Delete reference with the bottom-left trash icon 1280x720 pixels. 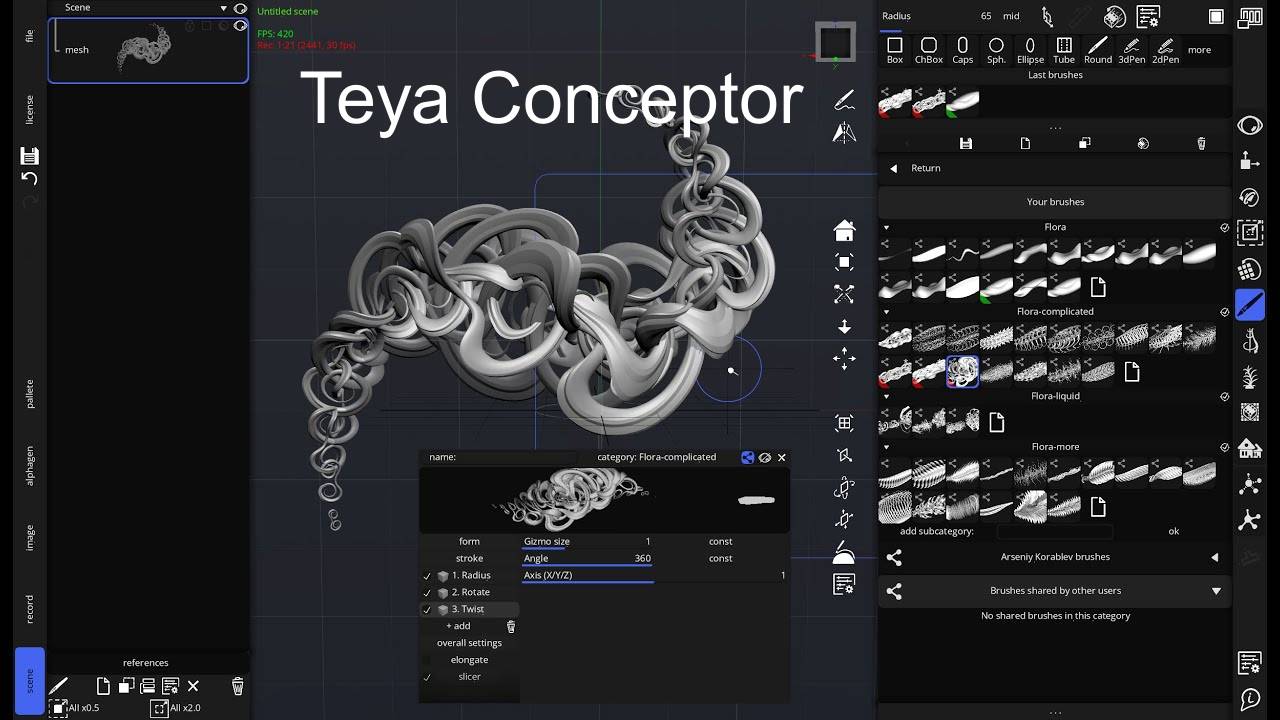click(x=237, y=686)
